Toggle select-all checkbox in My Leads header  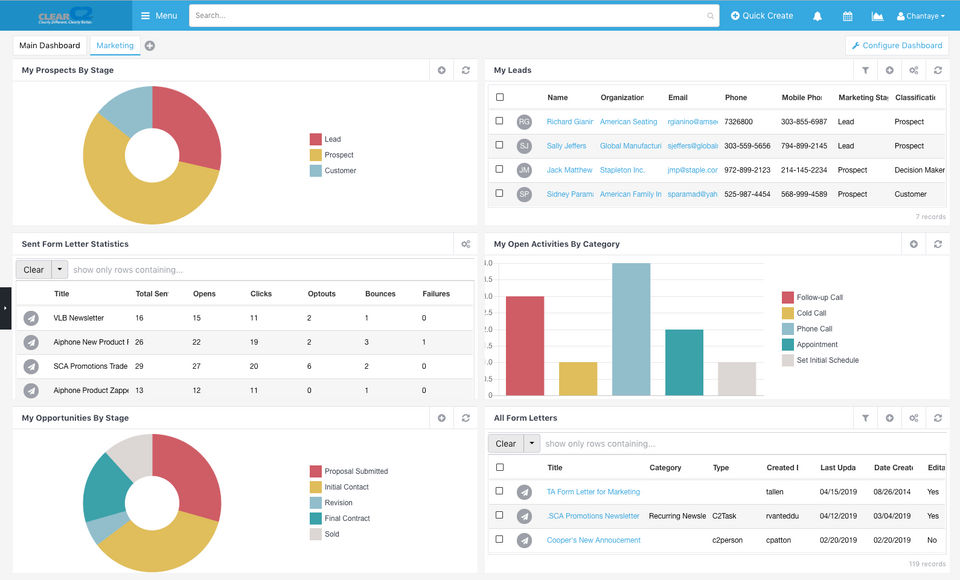point(500,97)
